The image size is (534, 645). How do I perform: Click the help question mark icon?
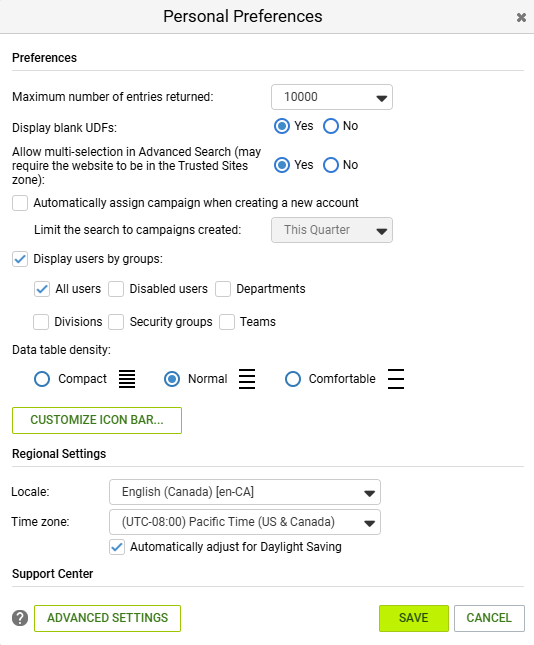coord(20,618)
